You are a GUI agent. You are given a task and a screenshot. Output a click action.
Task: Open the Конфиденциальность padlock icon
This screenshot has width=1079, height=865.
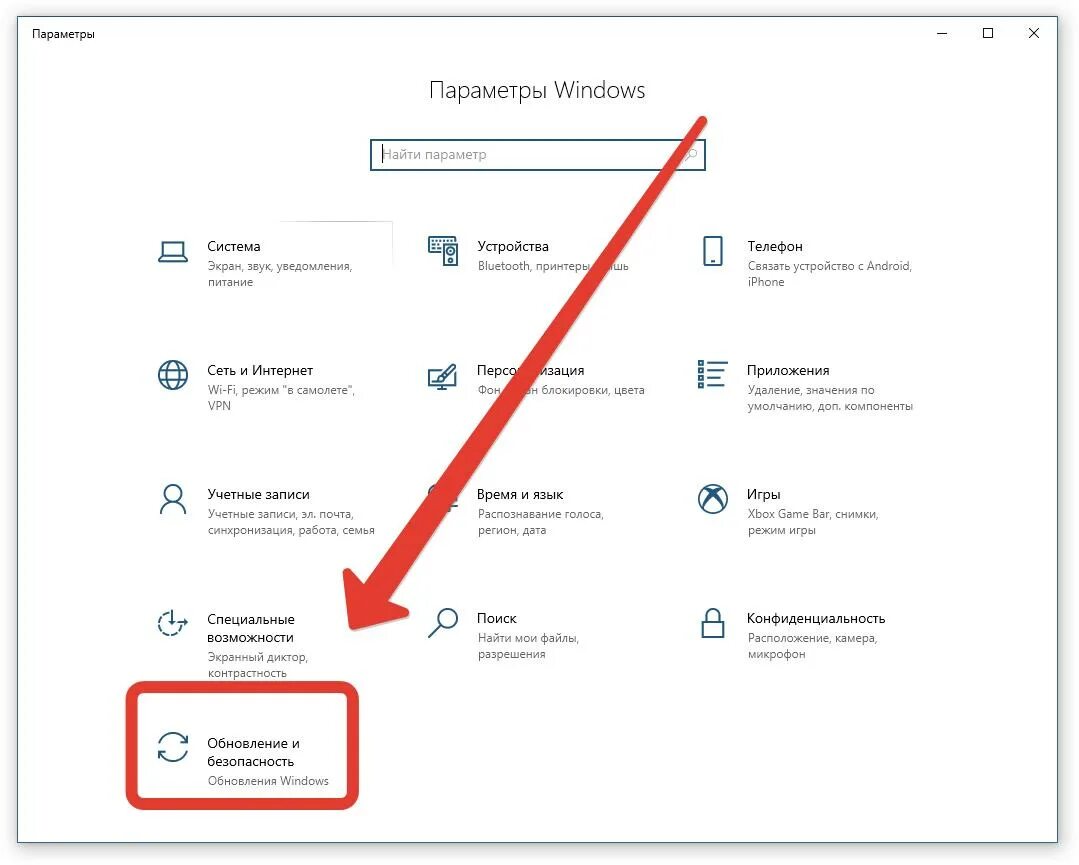[713, 623]
